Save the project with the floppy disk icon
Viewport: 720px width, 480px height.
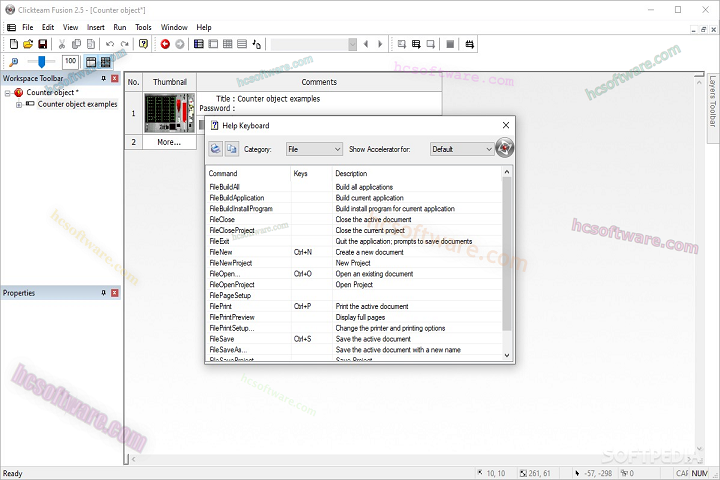coord(42,44)
